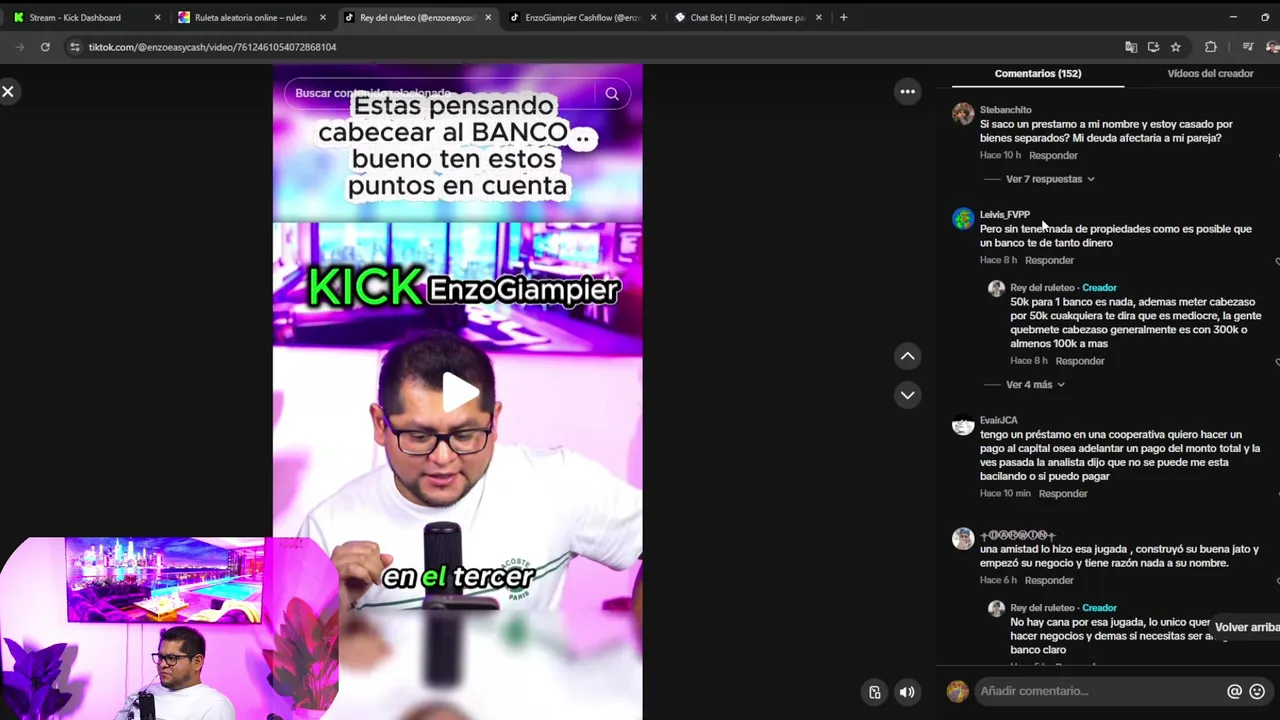Switch to Videos del creador tab
Viewport: 1280px width, 720px height.
pyautogui.click(x=1210, y=73)
